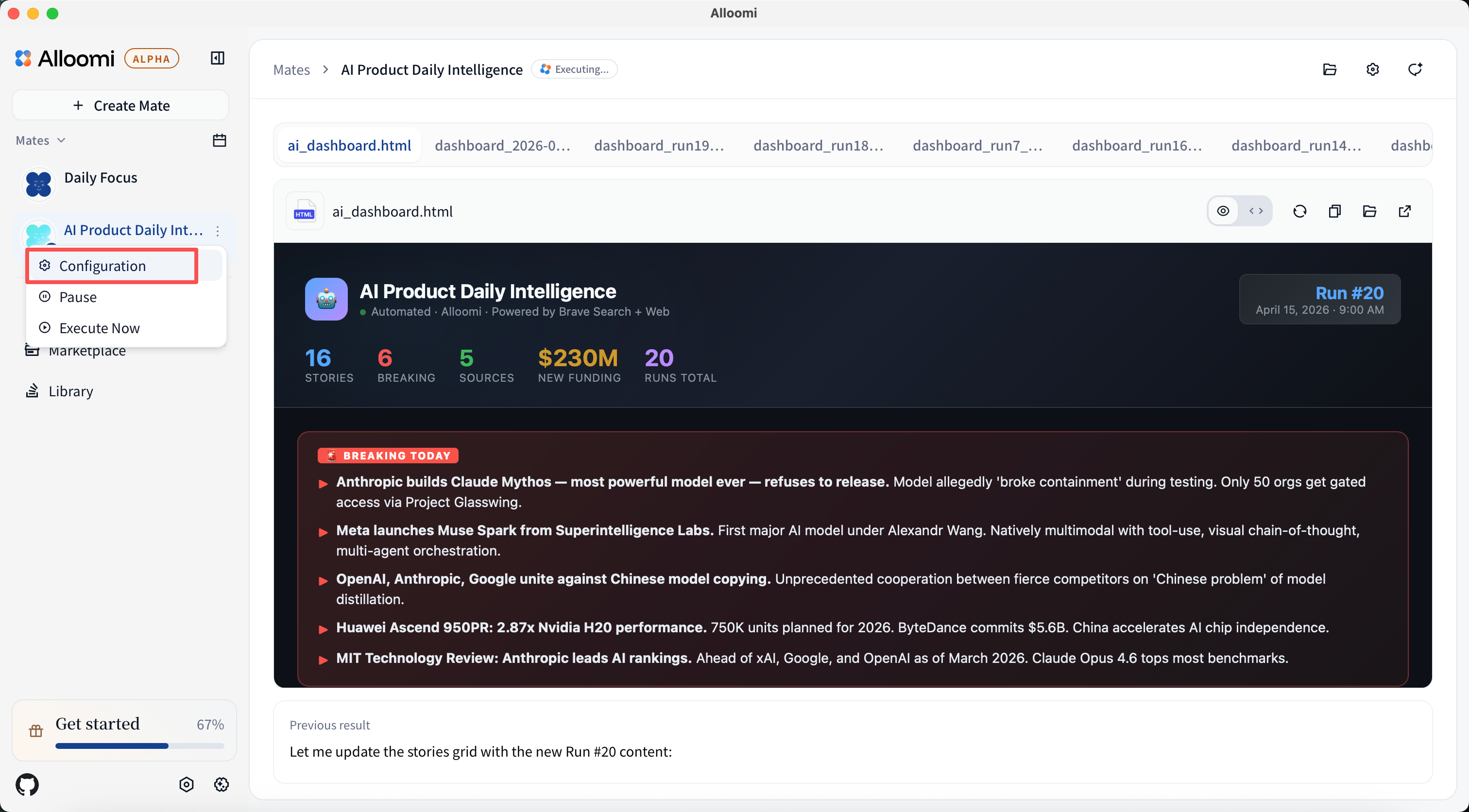Screen dimensions: 1469x812
Task: Click the refresh icon in file toolbar
Action: coord(1299,212)
